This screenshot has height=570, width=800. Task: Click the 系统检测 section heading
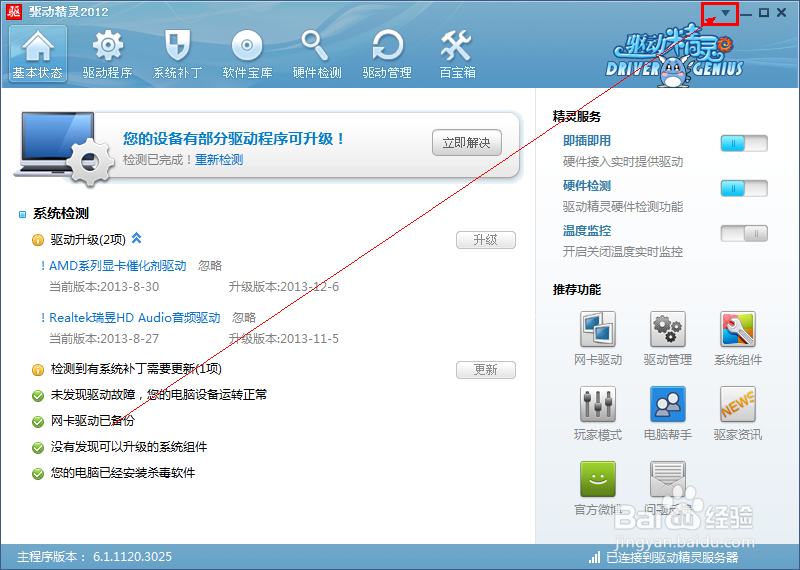coord(61,213)
